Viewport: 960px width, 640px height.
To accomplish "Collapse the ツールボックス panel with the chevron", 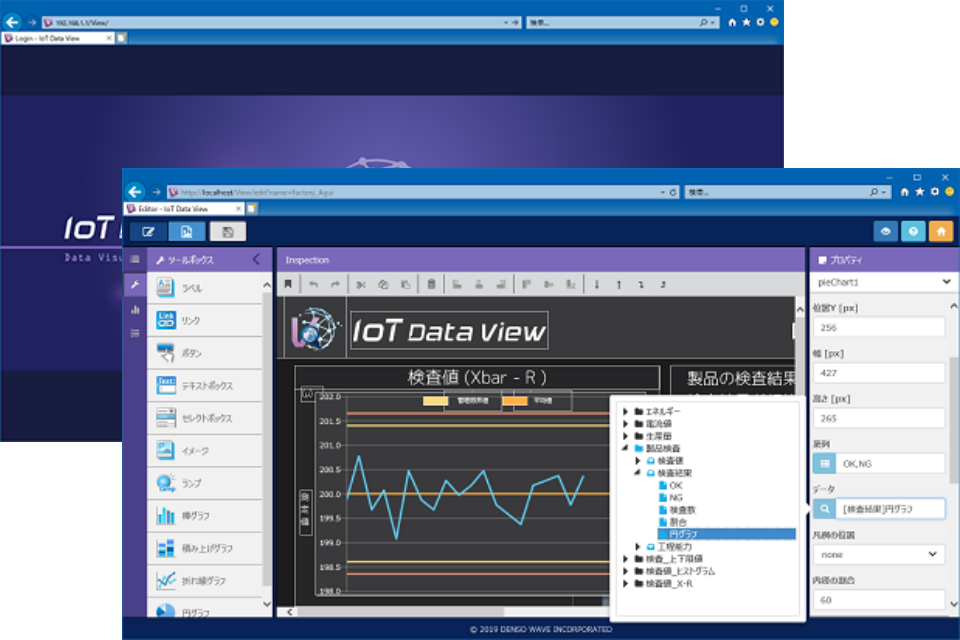I will 256,259.
